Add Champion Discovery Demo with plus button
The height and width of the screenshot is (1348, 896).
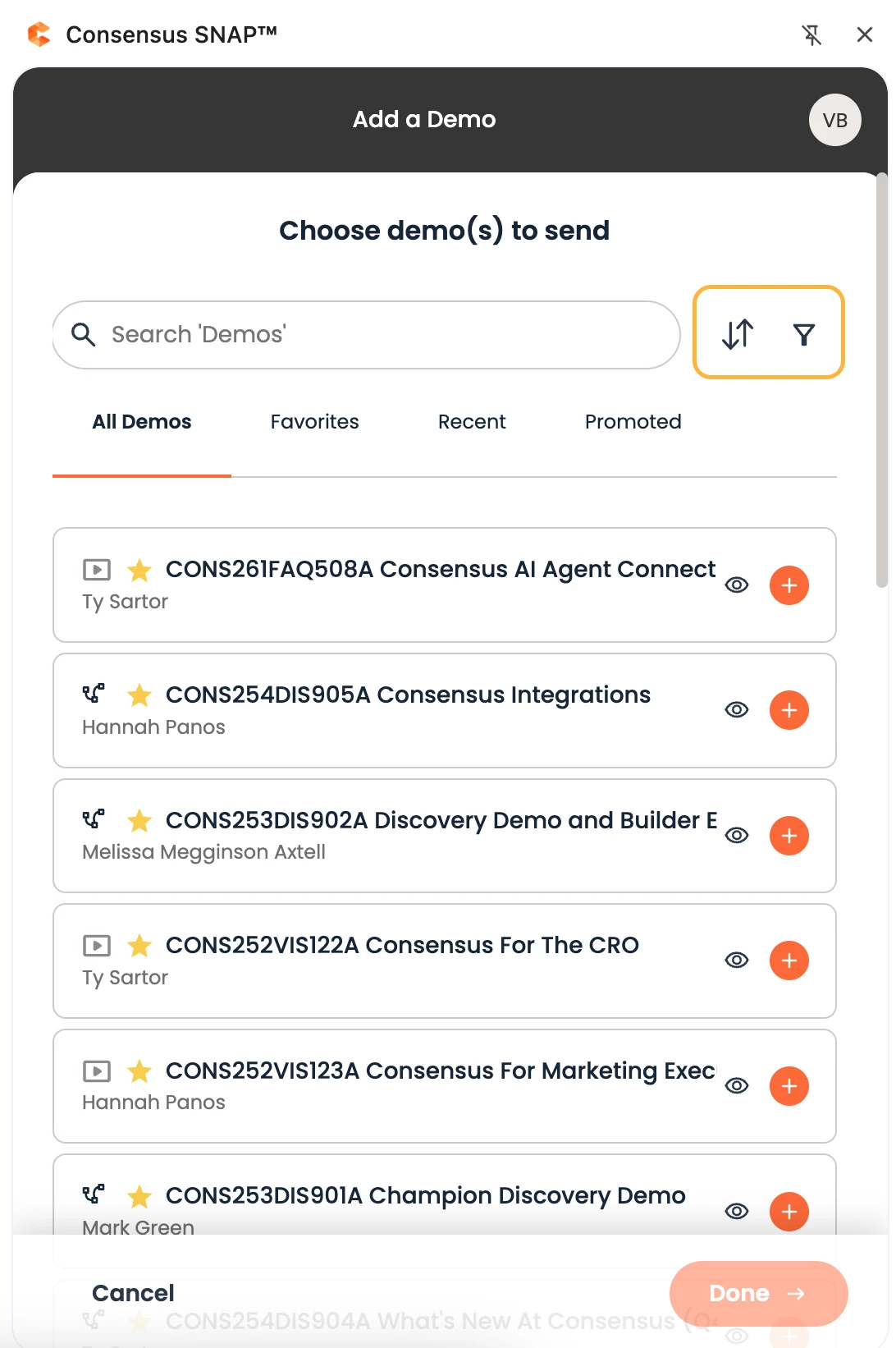789,1211
